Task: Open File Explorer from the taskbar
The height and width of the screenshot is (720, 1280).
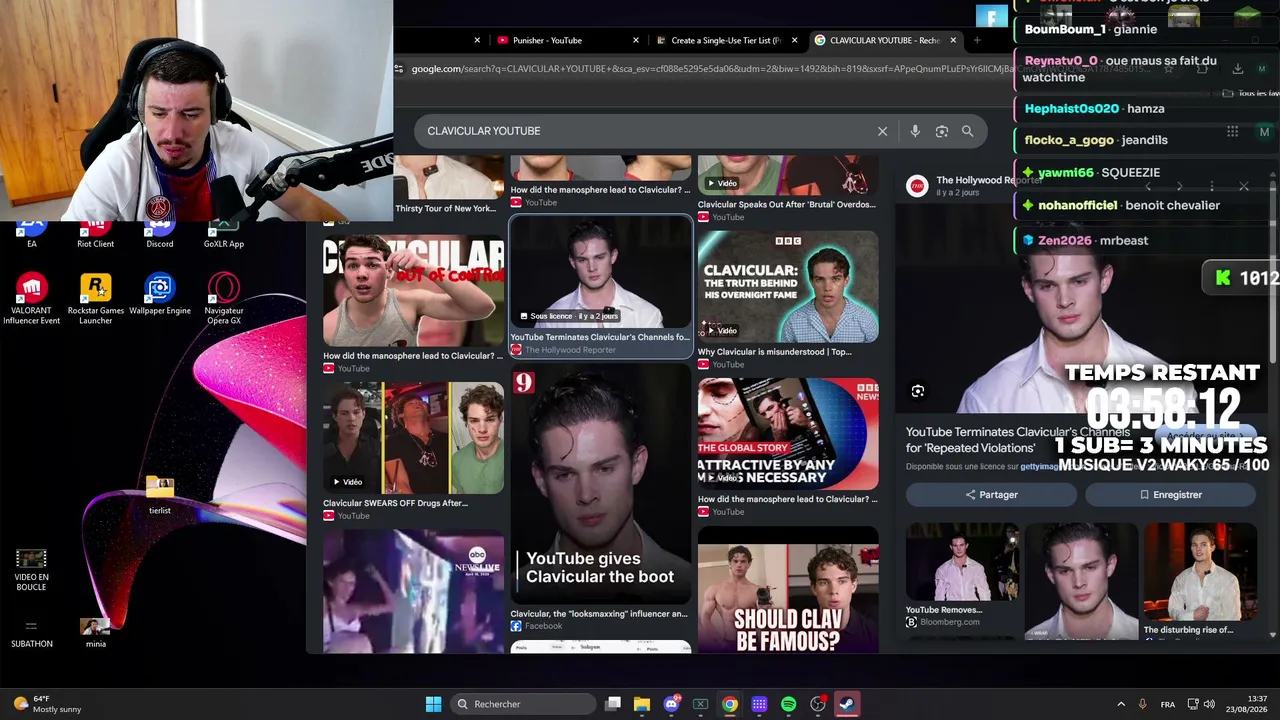Action: [x=642, y=704]
